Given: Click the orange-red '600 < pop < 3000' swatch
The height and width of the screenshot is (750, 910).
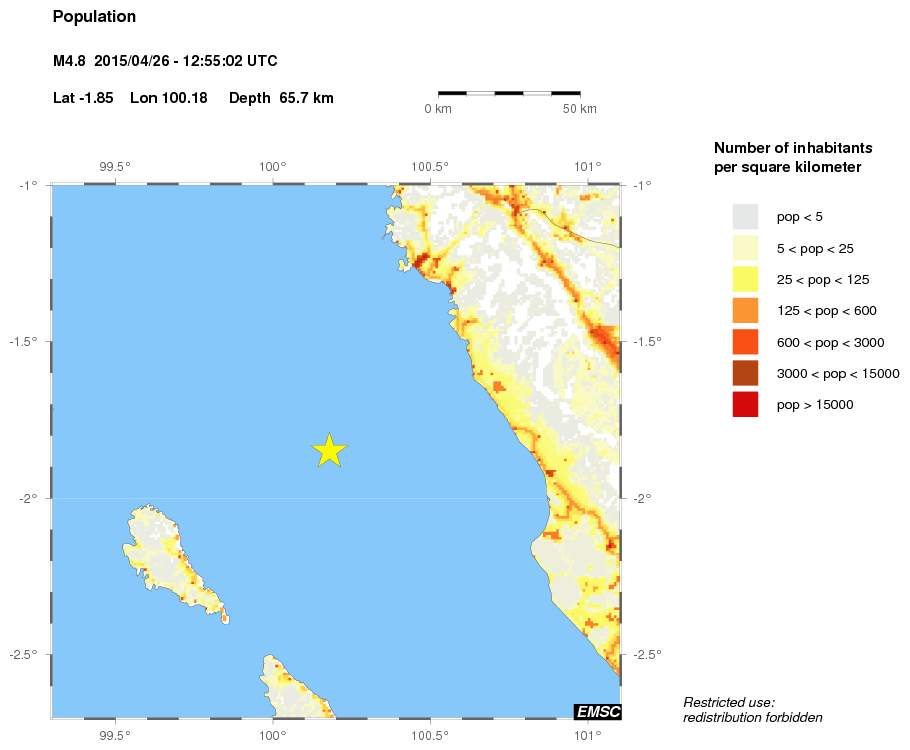Looking at the screenshot, I should [745, 342].
